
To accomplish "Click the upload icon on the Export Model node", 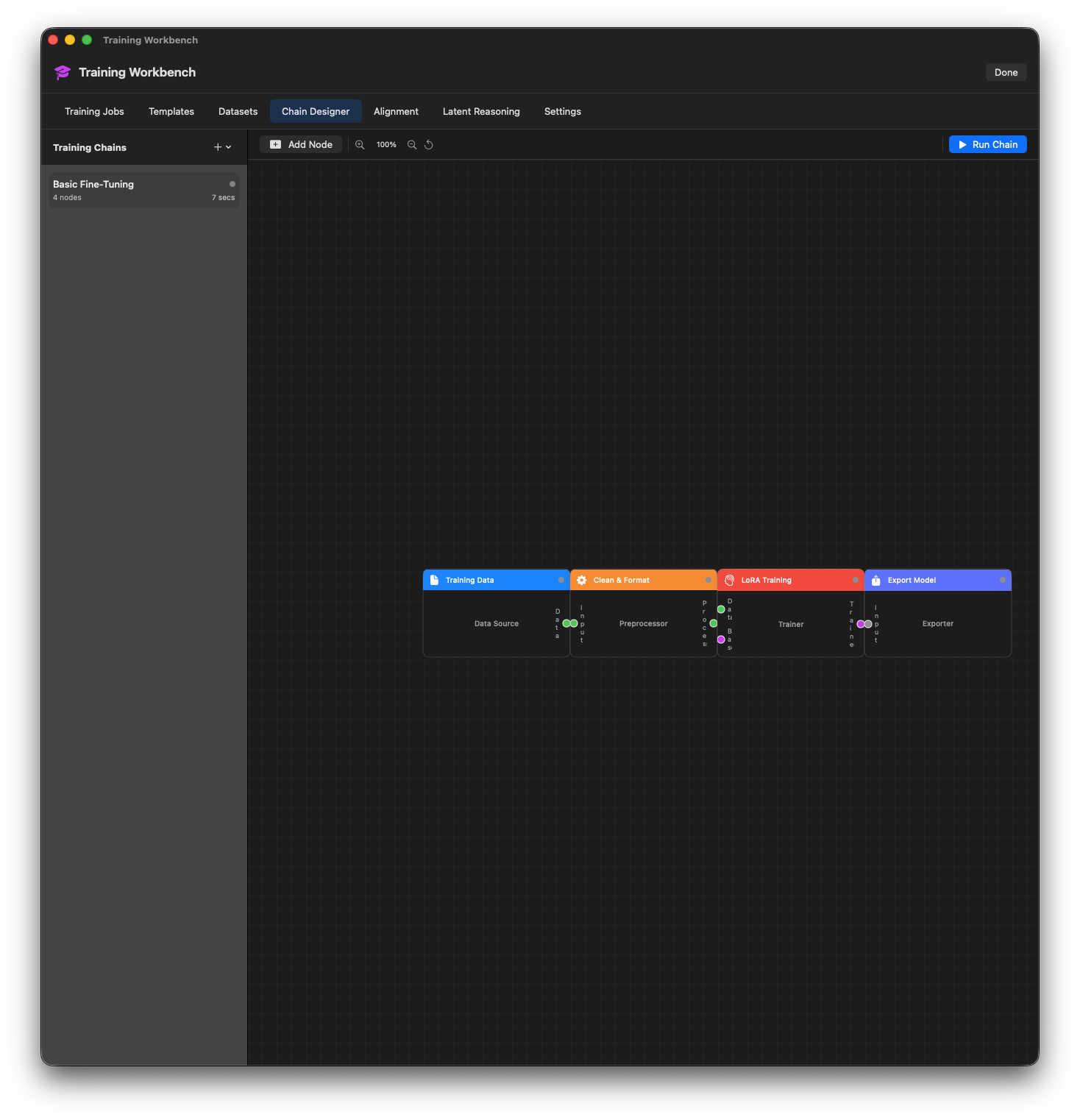I will pyautogui.click(x=875, y=580).
